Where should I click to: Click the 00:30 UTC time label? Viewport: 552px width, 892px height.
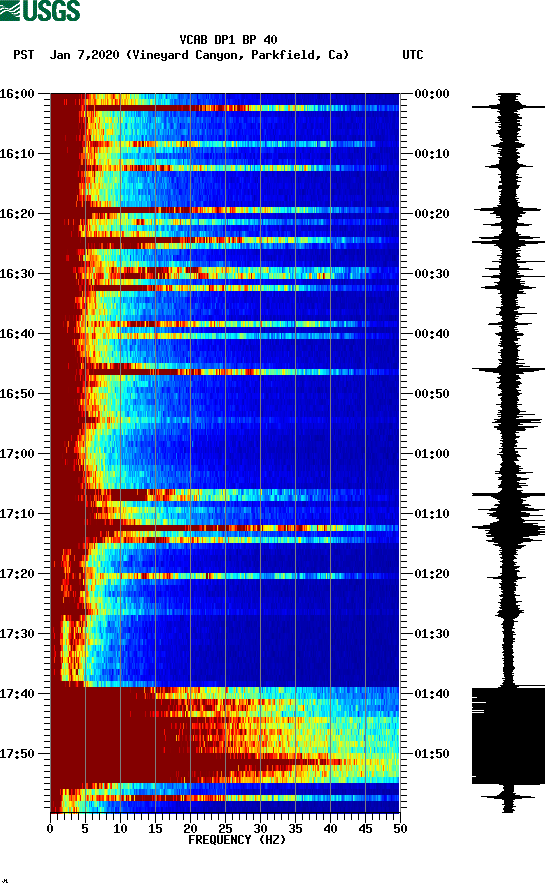click(x=432, y=274)
